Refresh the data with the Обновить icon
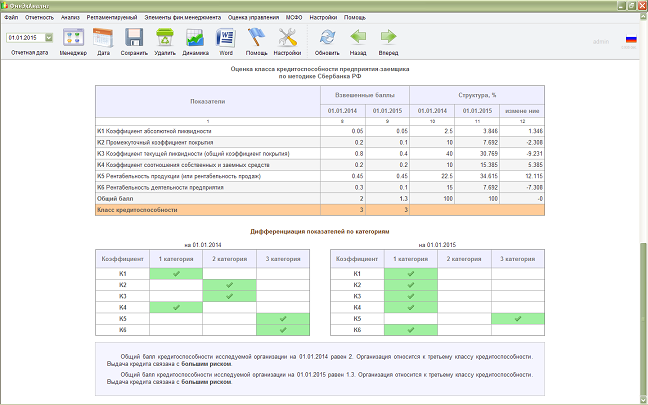The image size is (648, 405). pos(327,38)
